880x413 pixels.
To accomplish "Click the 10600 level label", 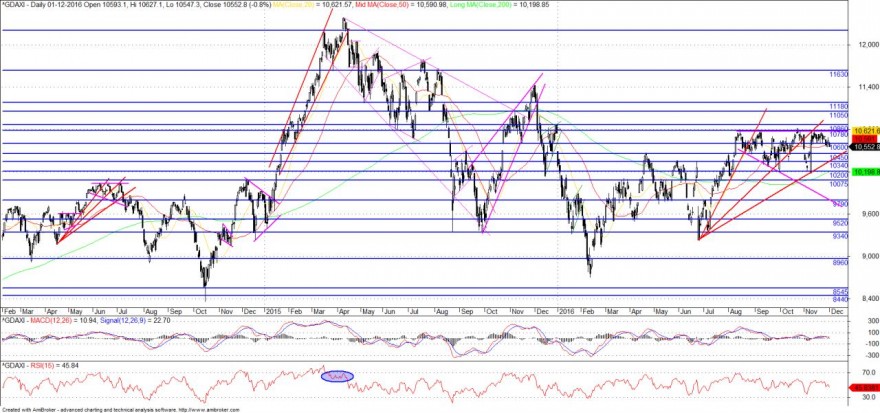I will (838, 147).
